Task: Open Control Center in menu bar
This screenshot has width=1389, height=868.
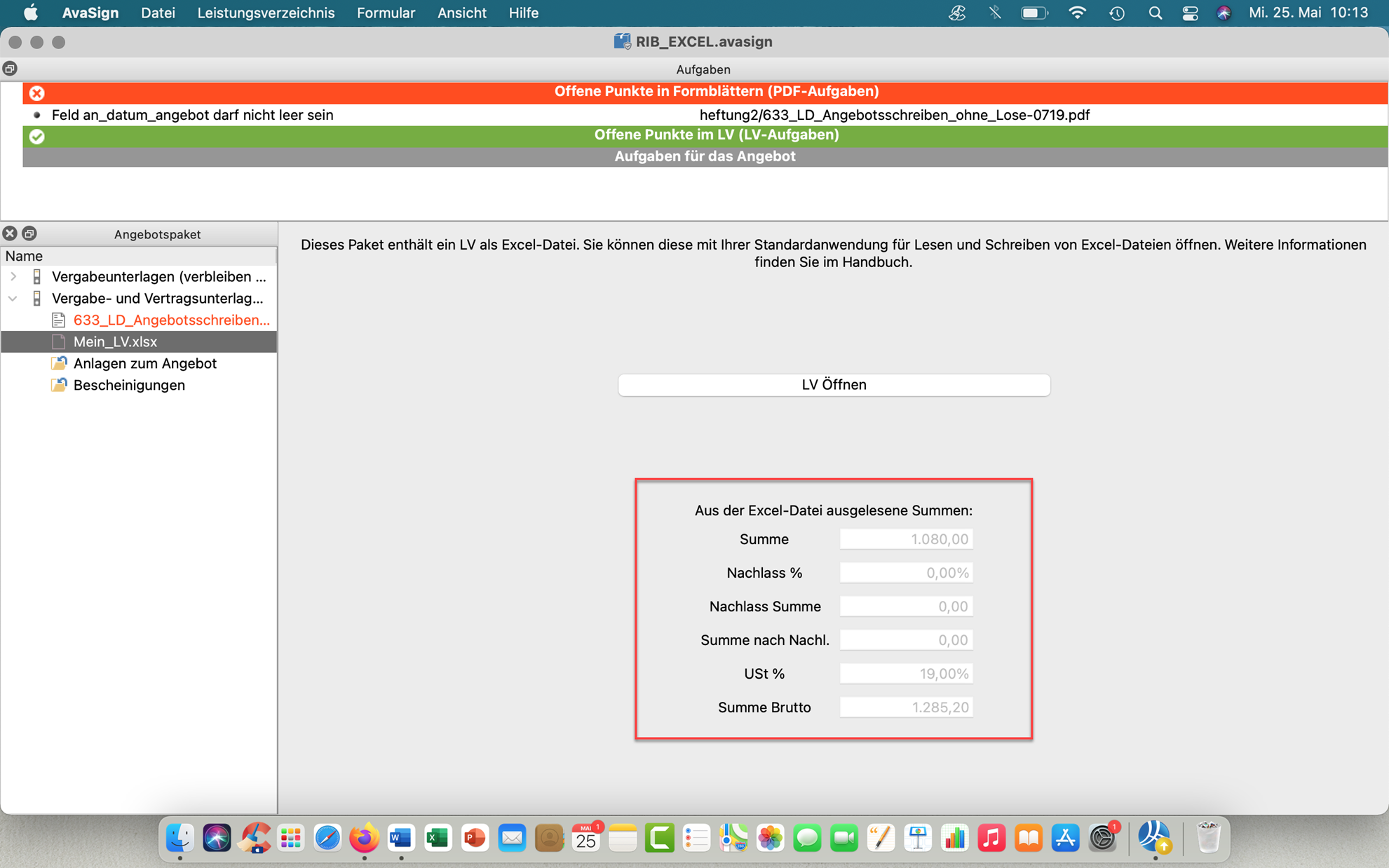Action: coord(1190,13)
